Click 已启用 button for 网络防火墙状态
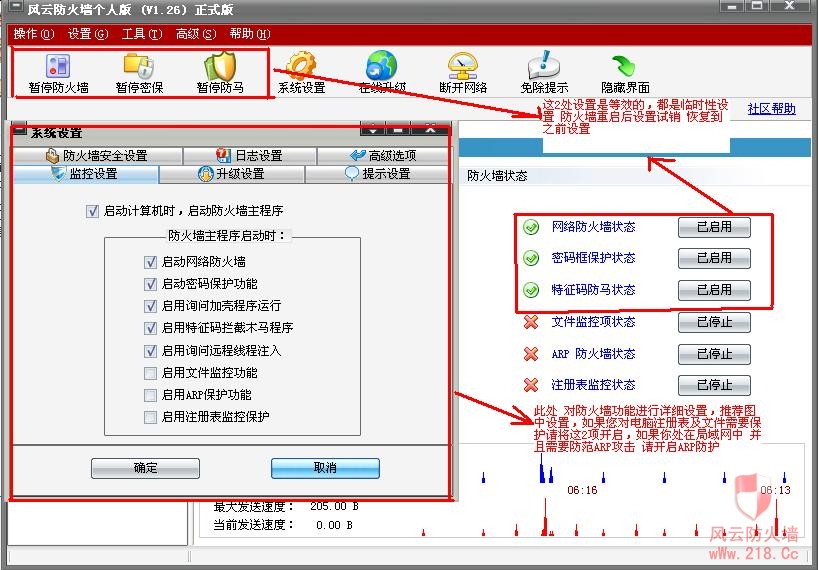Screen dimensions: 818x570 pyautogui.click(x=714, y=227)
